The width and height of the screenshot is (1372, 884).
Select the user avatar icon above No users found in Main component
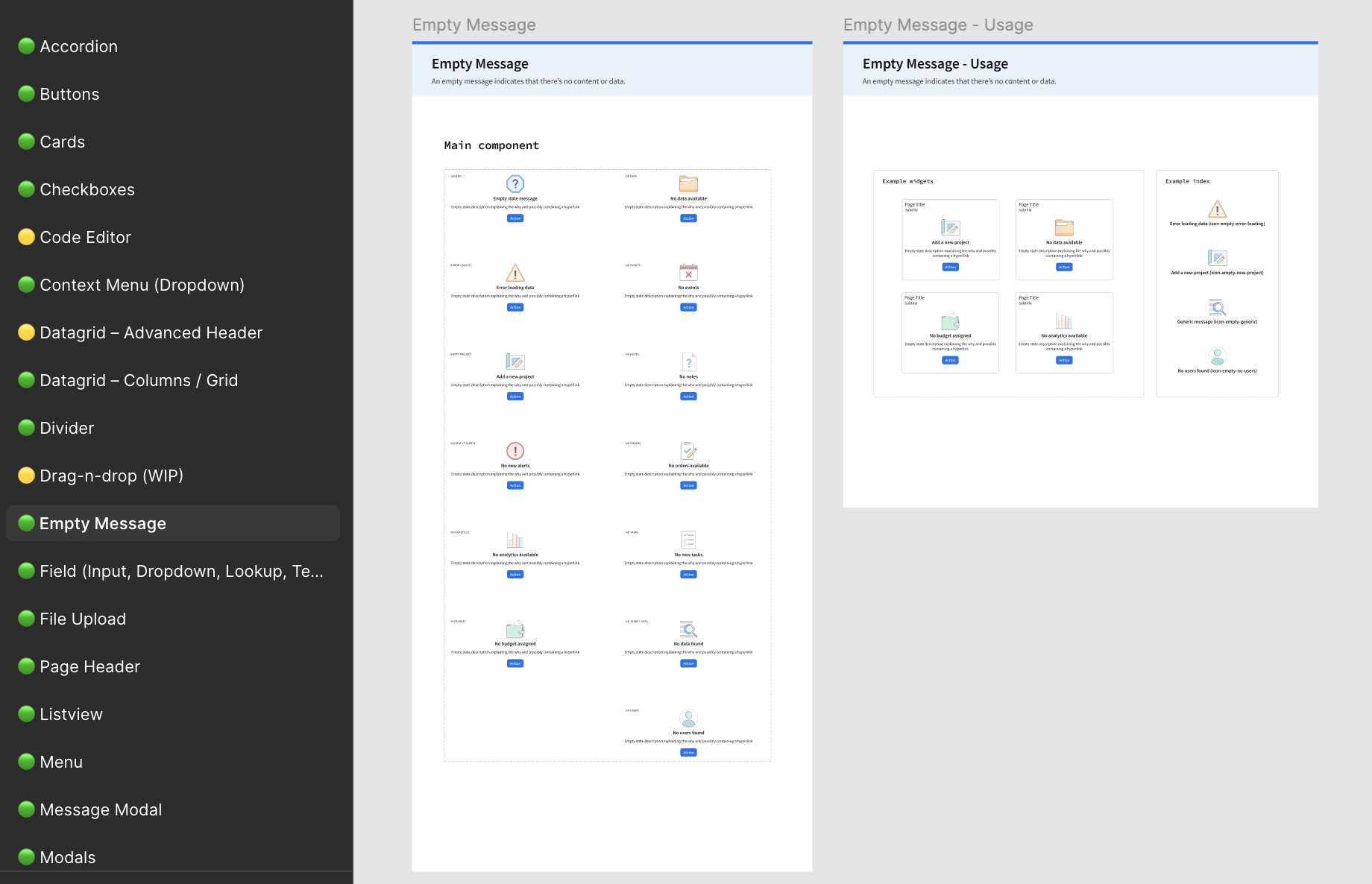[x=688, y=718]
